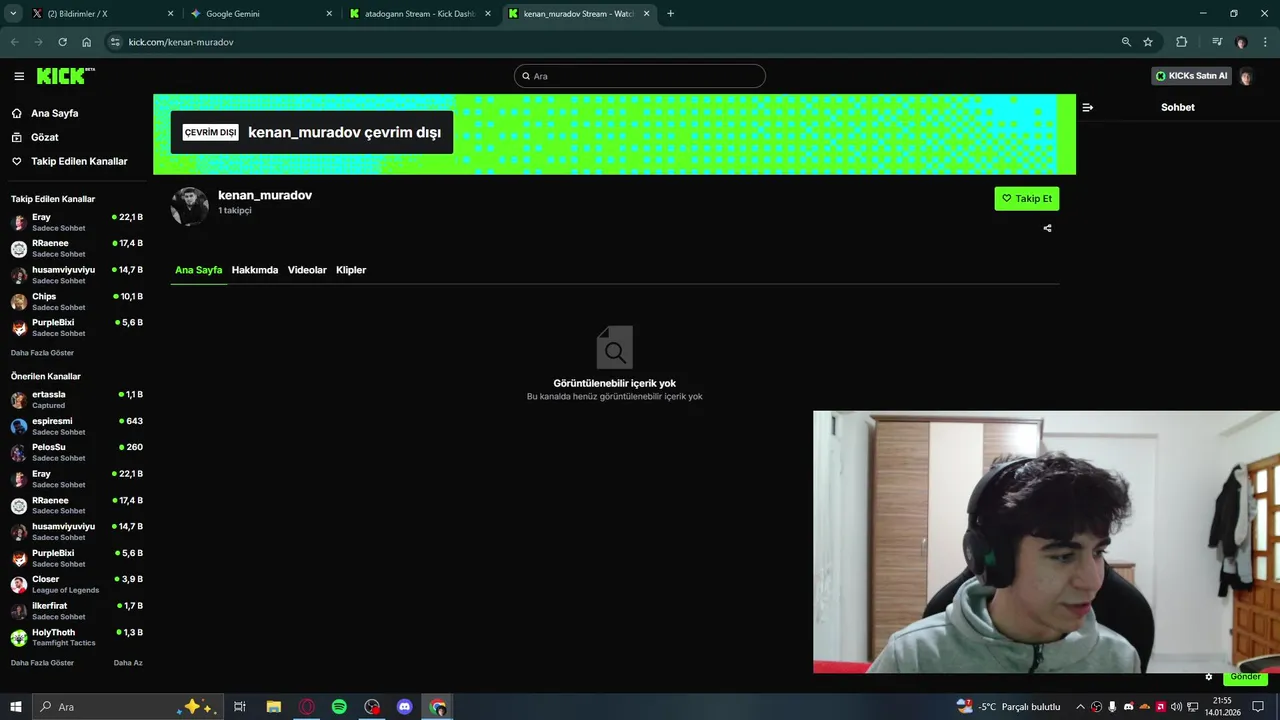Select the Ana Sayfa channel tab
The width and height of the screenshot is (1280, 720).
click(x=198, y=270)
